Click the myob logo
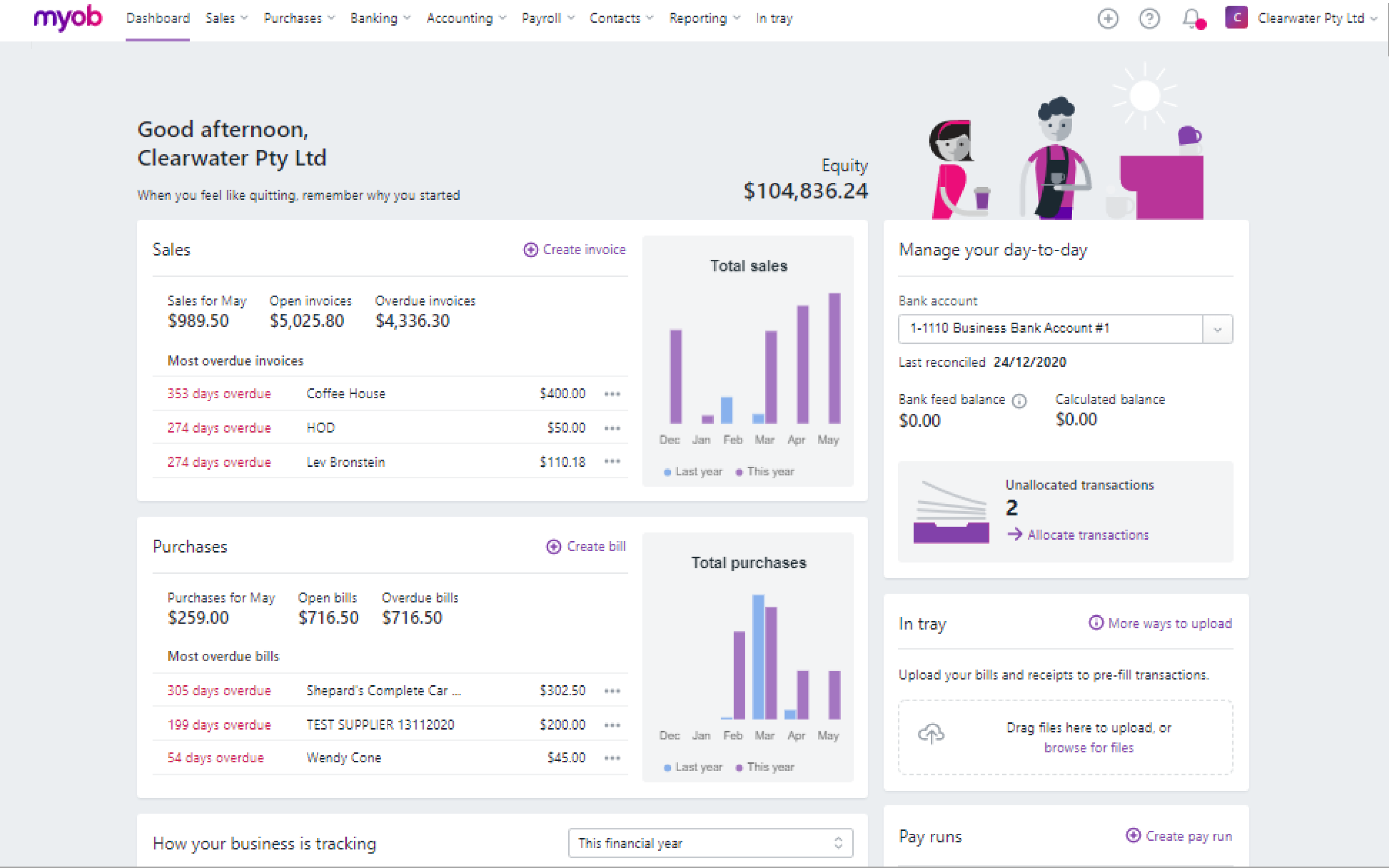The image size is (1389, 868). pos(68,19)
